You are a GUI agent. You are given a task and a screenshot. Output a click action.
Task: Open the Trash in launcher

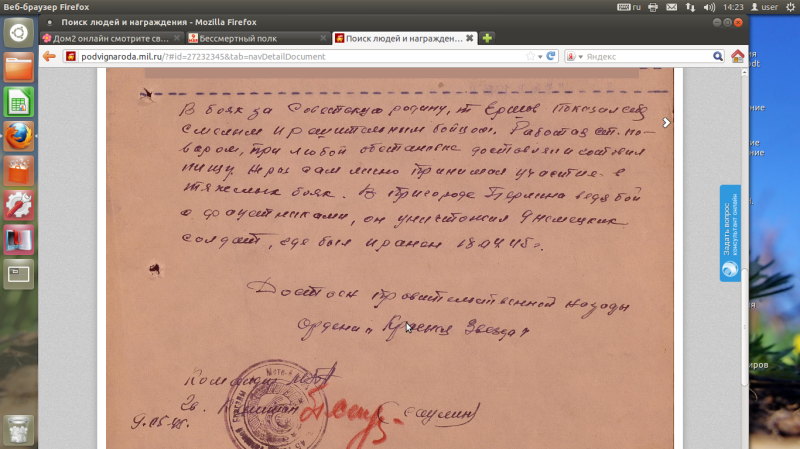19,429
